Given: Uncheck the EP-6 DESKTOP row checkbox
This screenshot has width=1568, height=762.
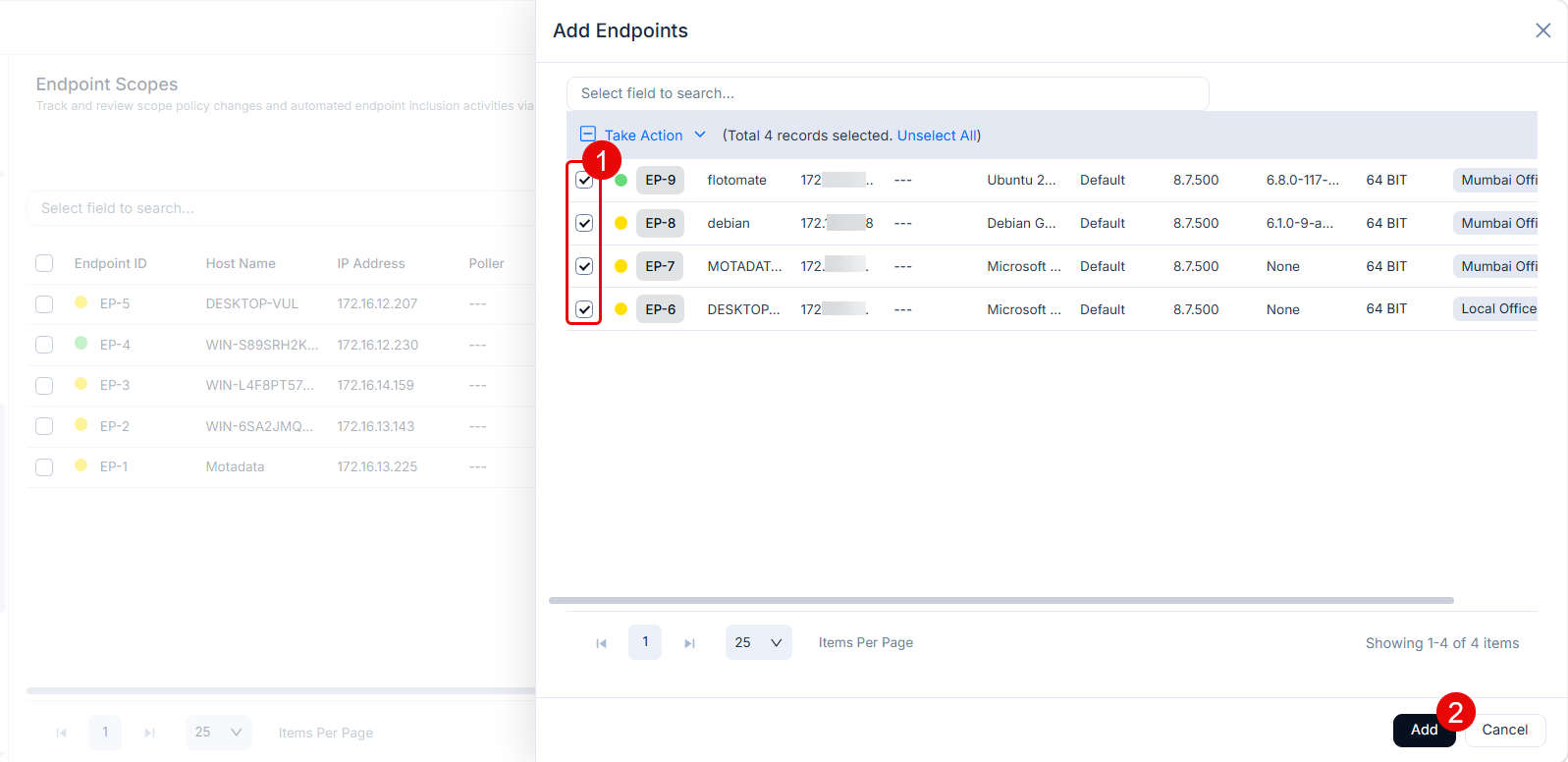Looking at the screenshot, I should coord(584,309).
